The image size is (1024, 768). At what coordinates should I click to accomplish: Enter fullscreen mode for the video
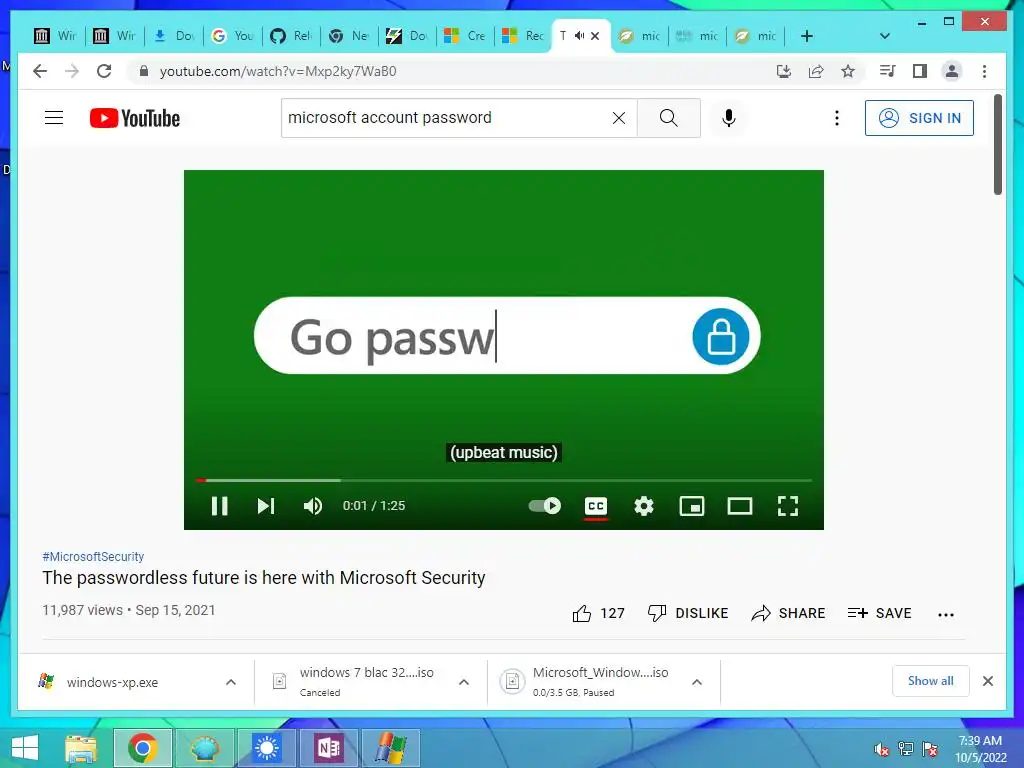pos(788,506)
